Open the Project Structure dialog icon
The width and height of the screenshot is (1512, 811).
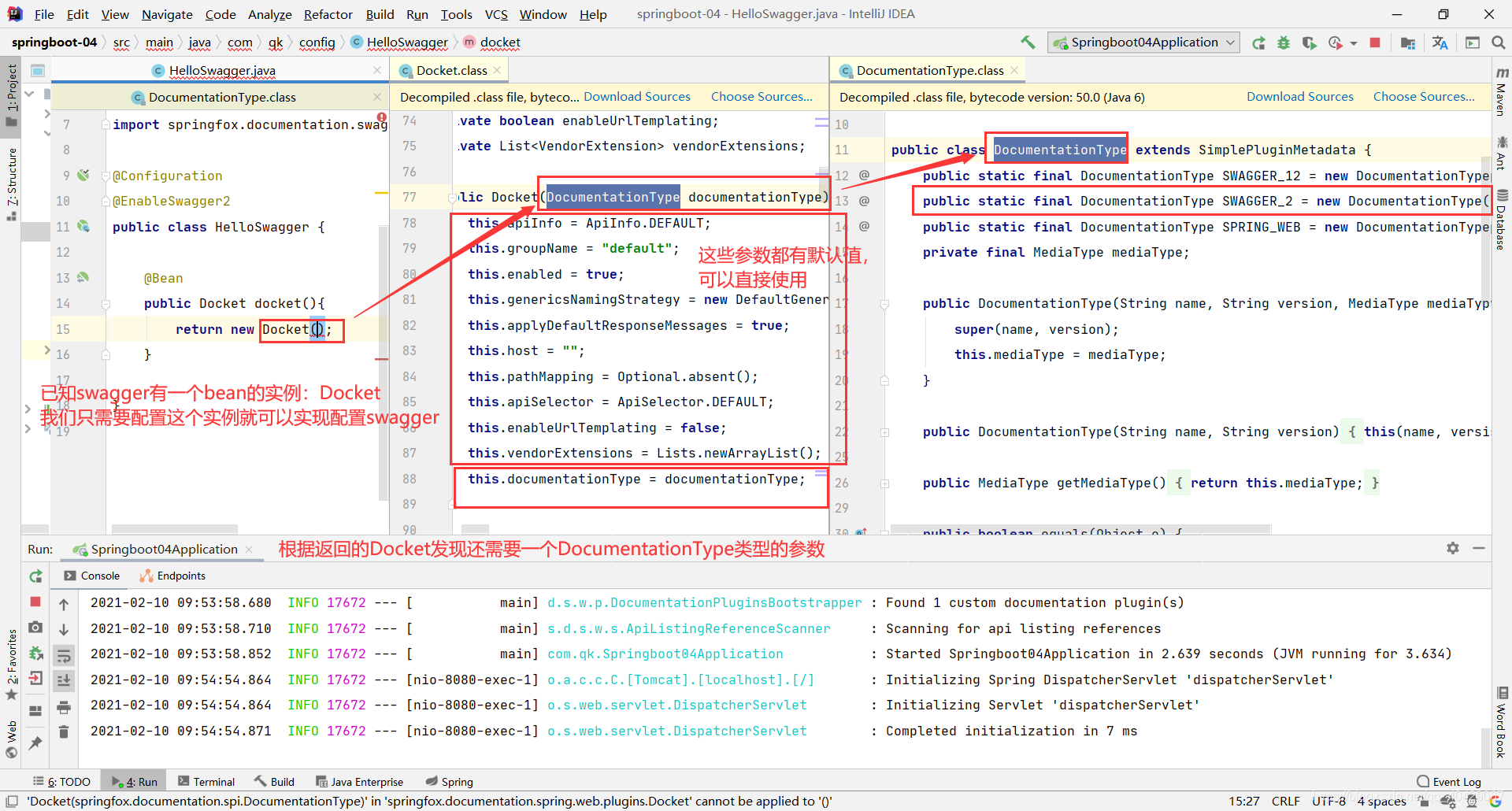(1408, 43)
